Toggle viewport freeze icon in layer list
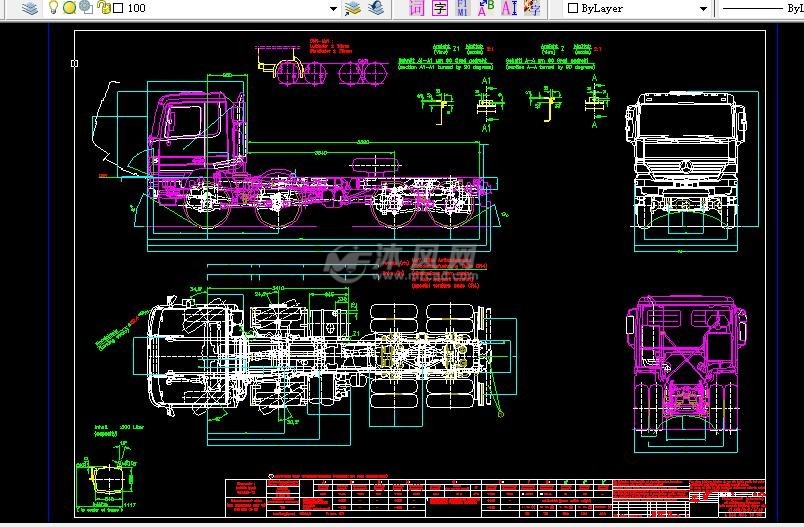This screenshot has width=804, height=527. [x=87, y=7]
